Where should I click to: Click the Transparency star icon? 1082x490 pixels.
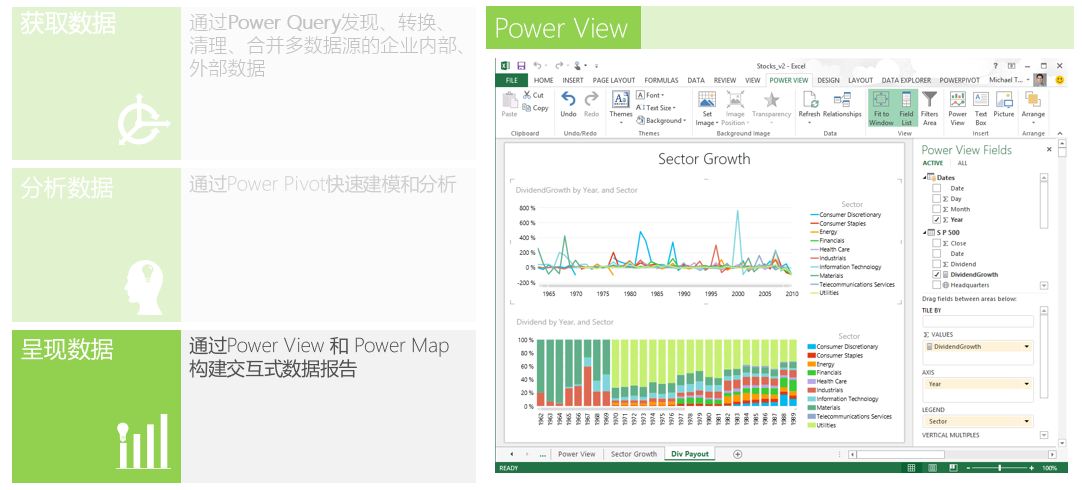771,99
